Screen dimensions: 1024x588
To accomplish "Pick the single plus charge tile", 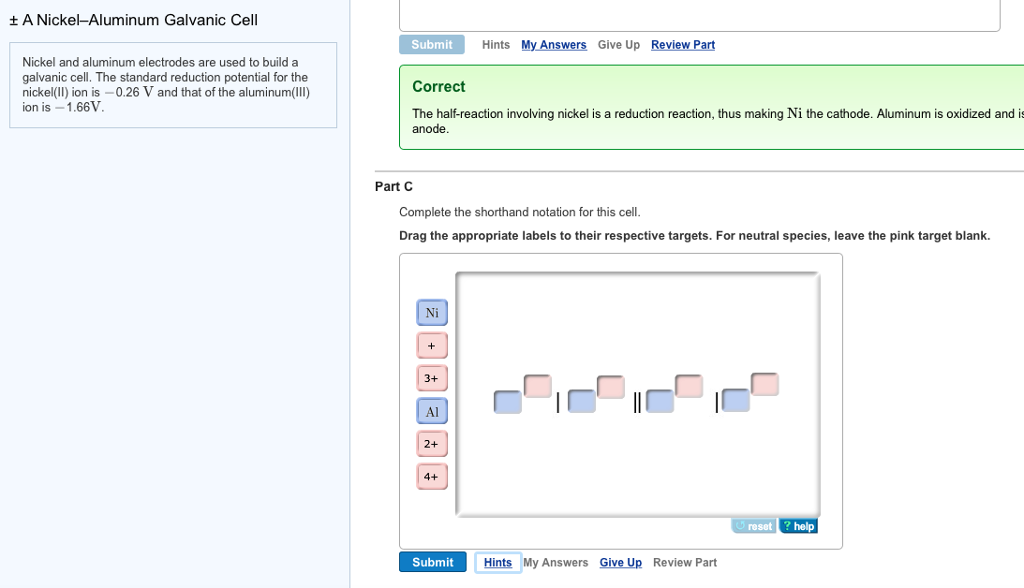I will 432,346.
